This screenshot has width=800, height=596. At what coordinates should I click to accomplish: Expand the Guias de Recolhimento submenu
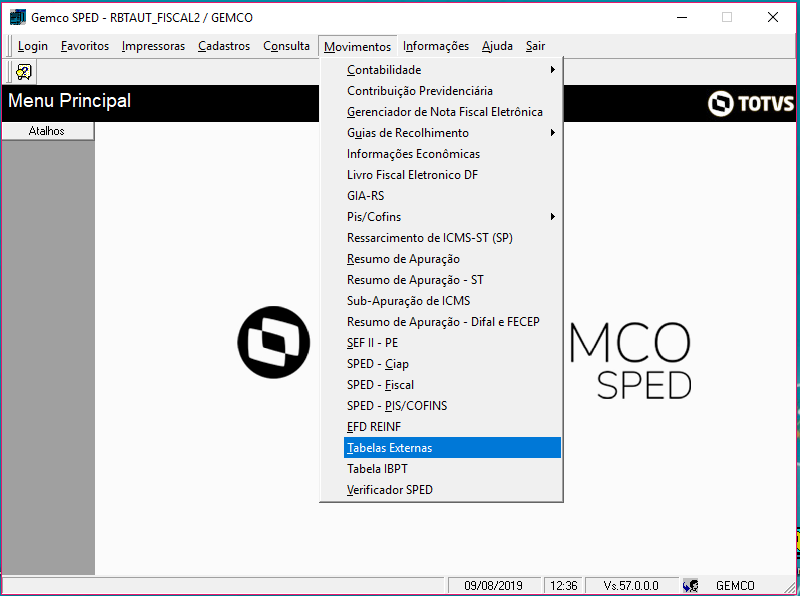coord(452,133)
